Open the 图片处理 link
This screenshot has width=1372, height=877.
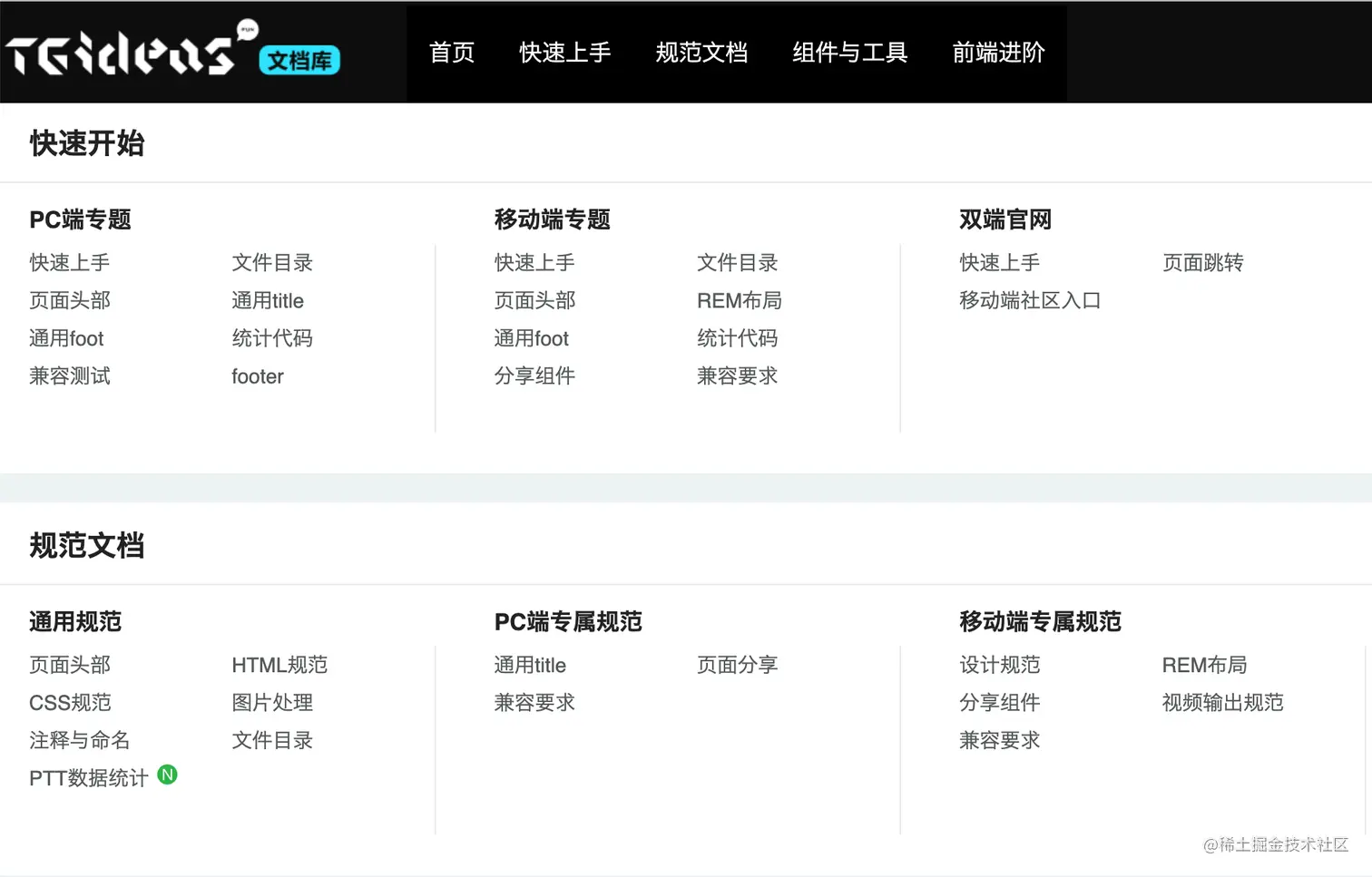(272, 703)
